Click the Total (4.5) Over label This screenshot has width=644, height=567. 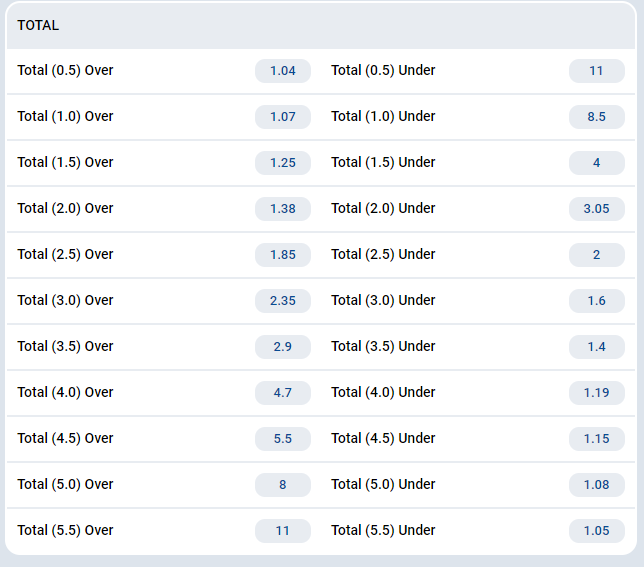point(66,439)
